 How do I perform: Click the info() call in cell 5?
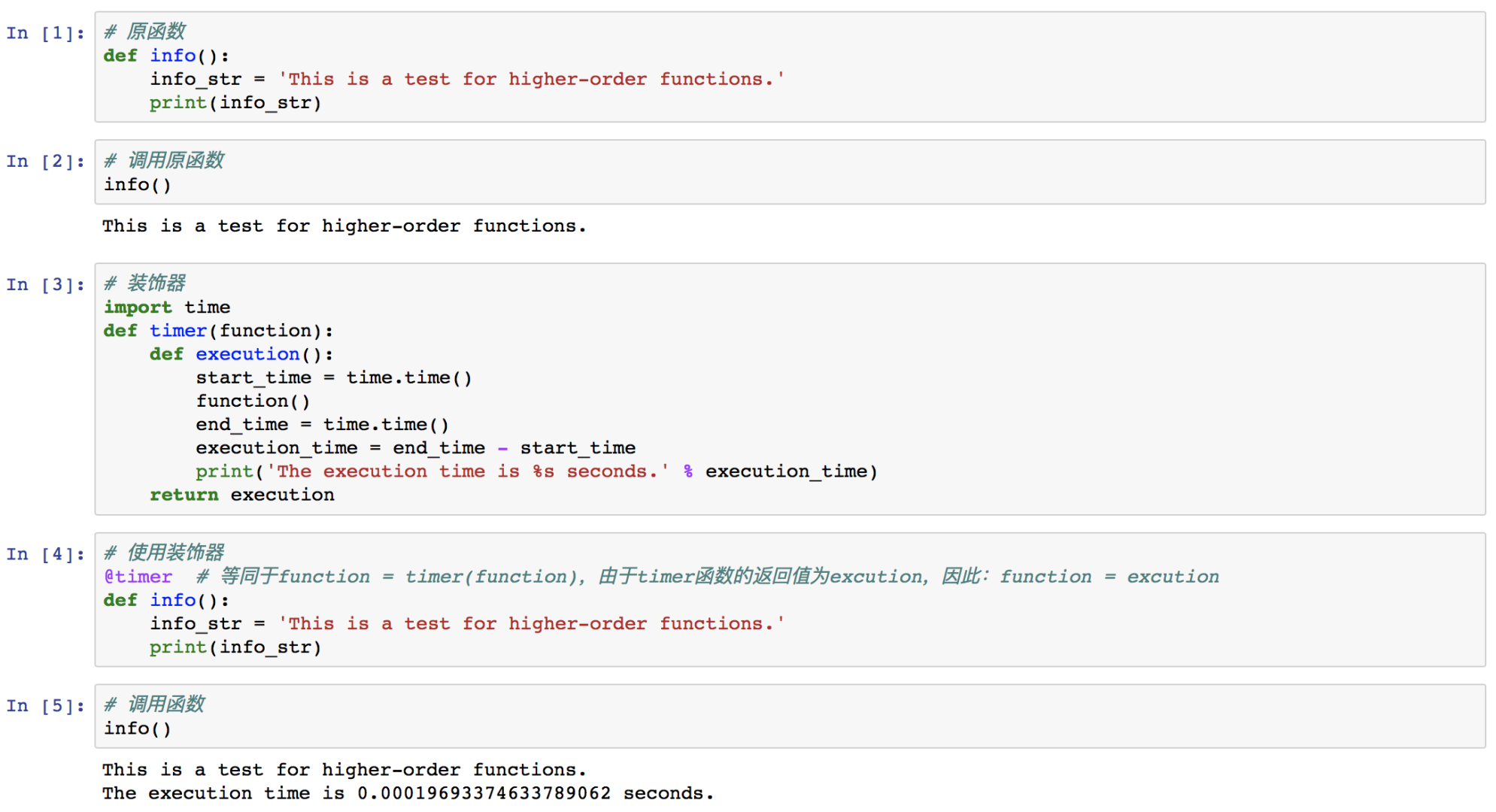(138, 729)
